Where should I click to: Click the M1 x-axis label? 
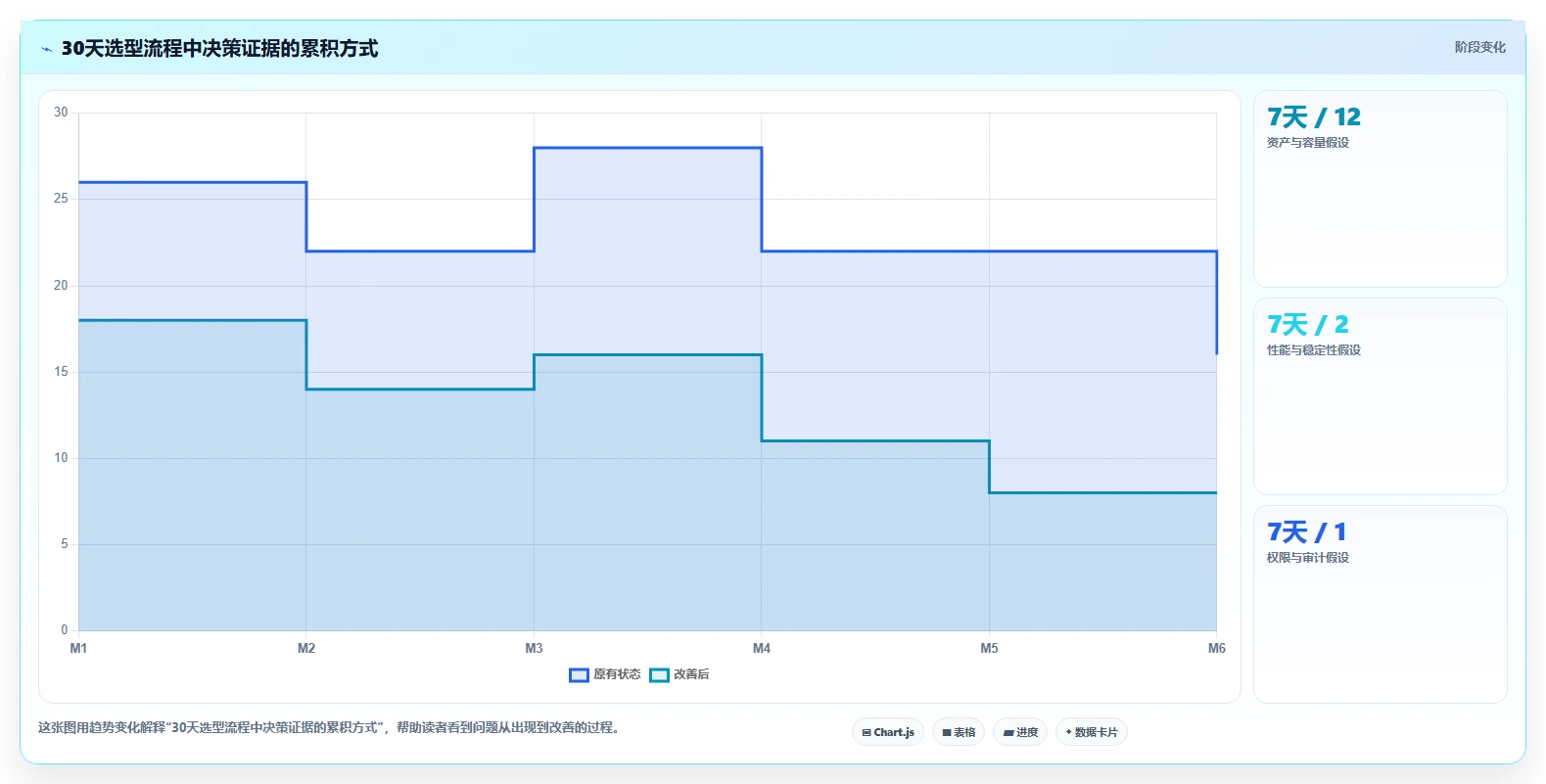78,648
